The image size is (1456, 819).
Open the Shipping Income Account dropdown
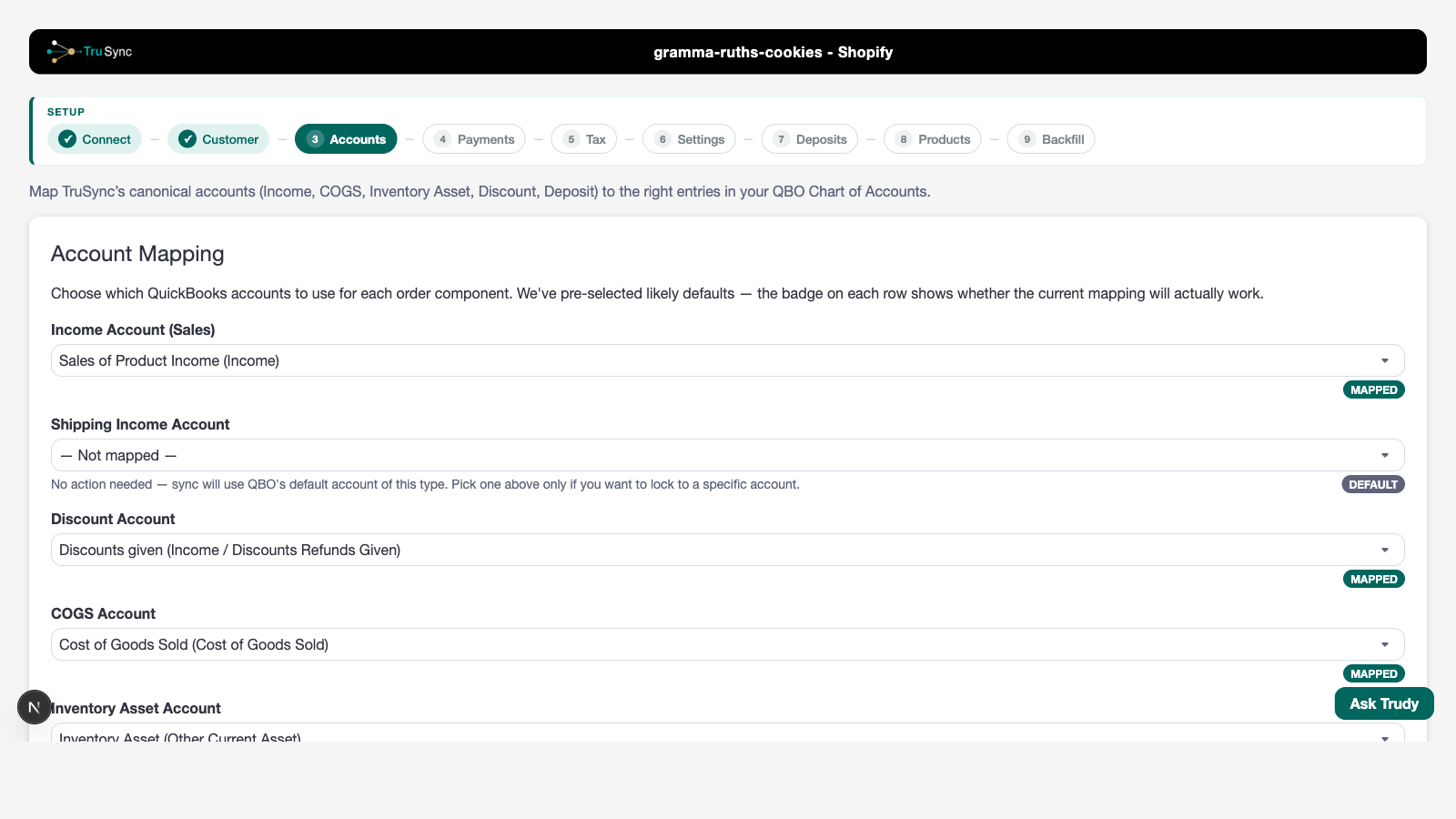coord(728,455)
